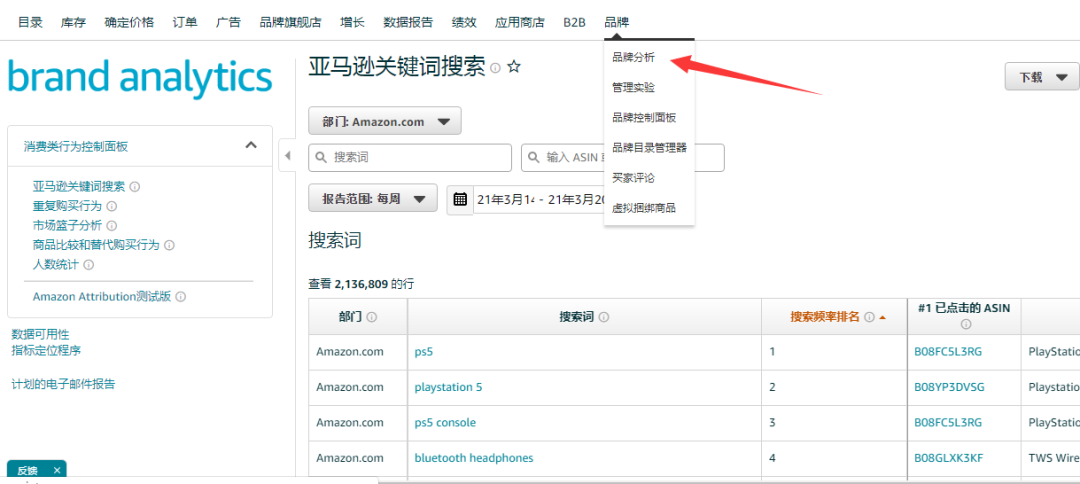The width and height of the screenshot is (1080, 484).
Task: Click the playstation 5 search term link
Action: coord(448,387)
